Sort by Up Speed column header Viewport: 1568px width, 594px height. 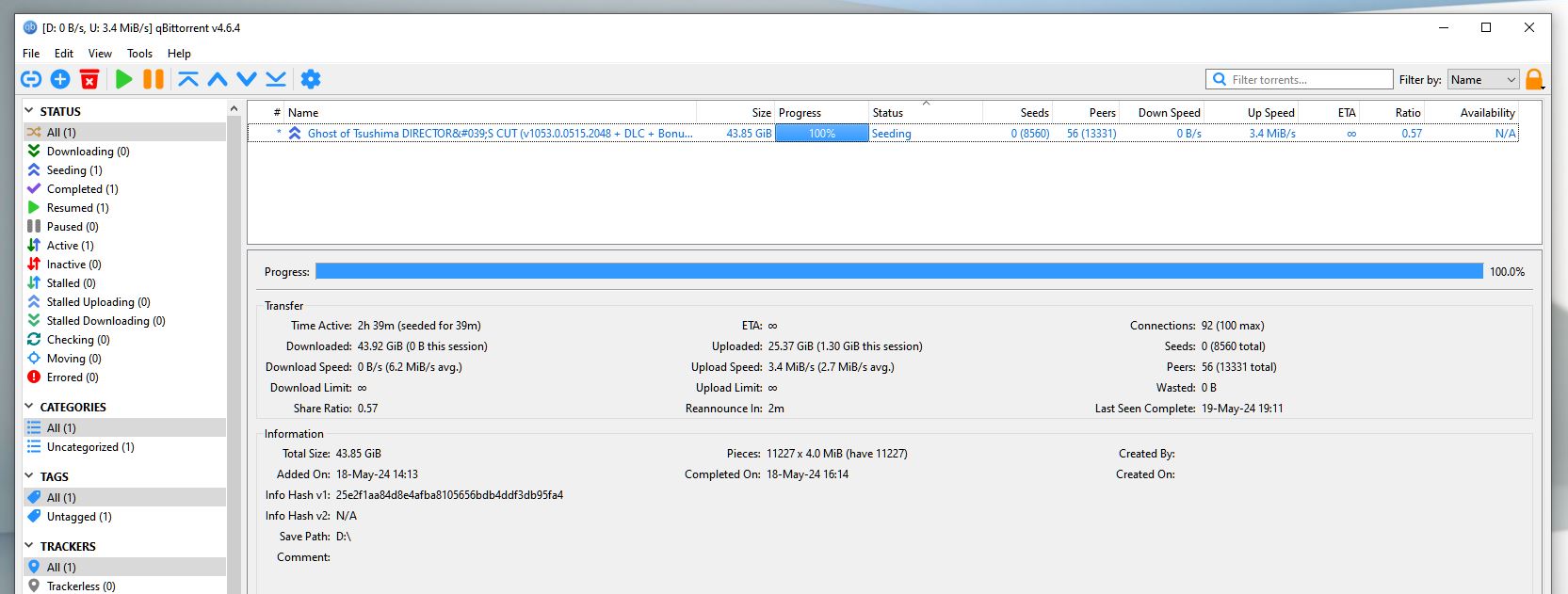(x=1251, y=113)
